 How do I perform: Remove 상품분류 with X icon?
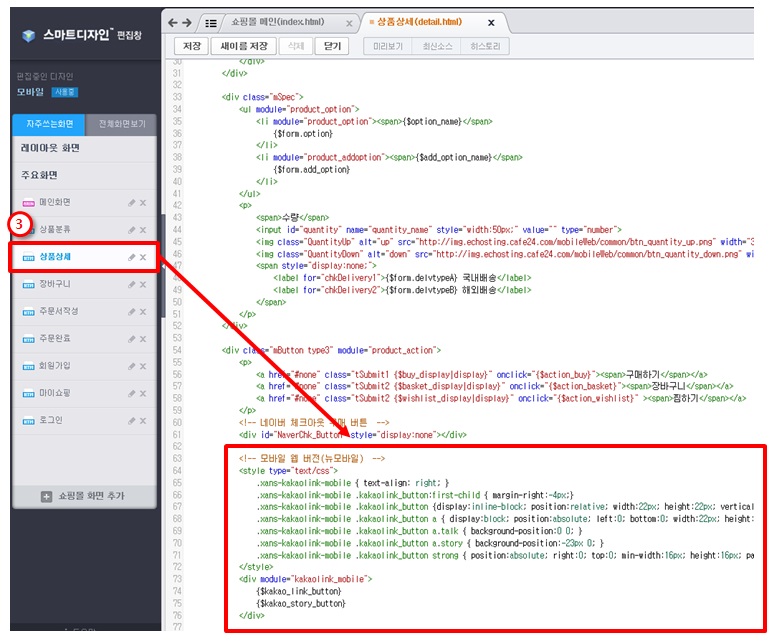coord(143,230)
